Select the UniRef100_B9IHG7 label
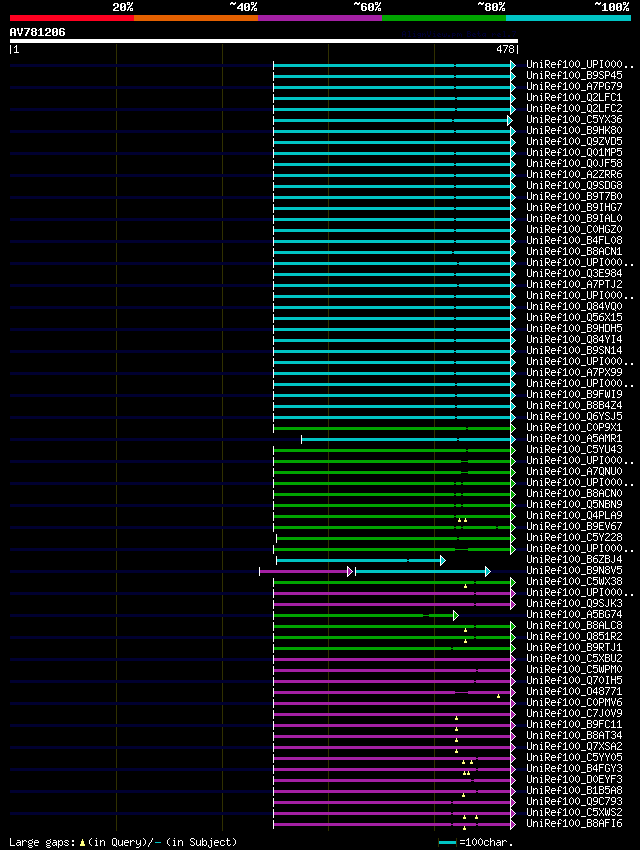The image size is (640, 850). click(574, 207)
